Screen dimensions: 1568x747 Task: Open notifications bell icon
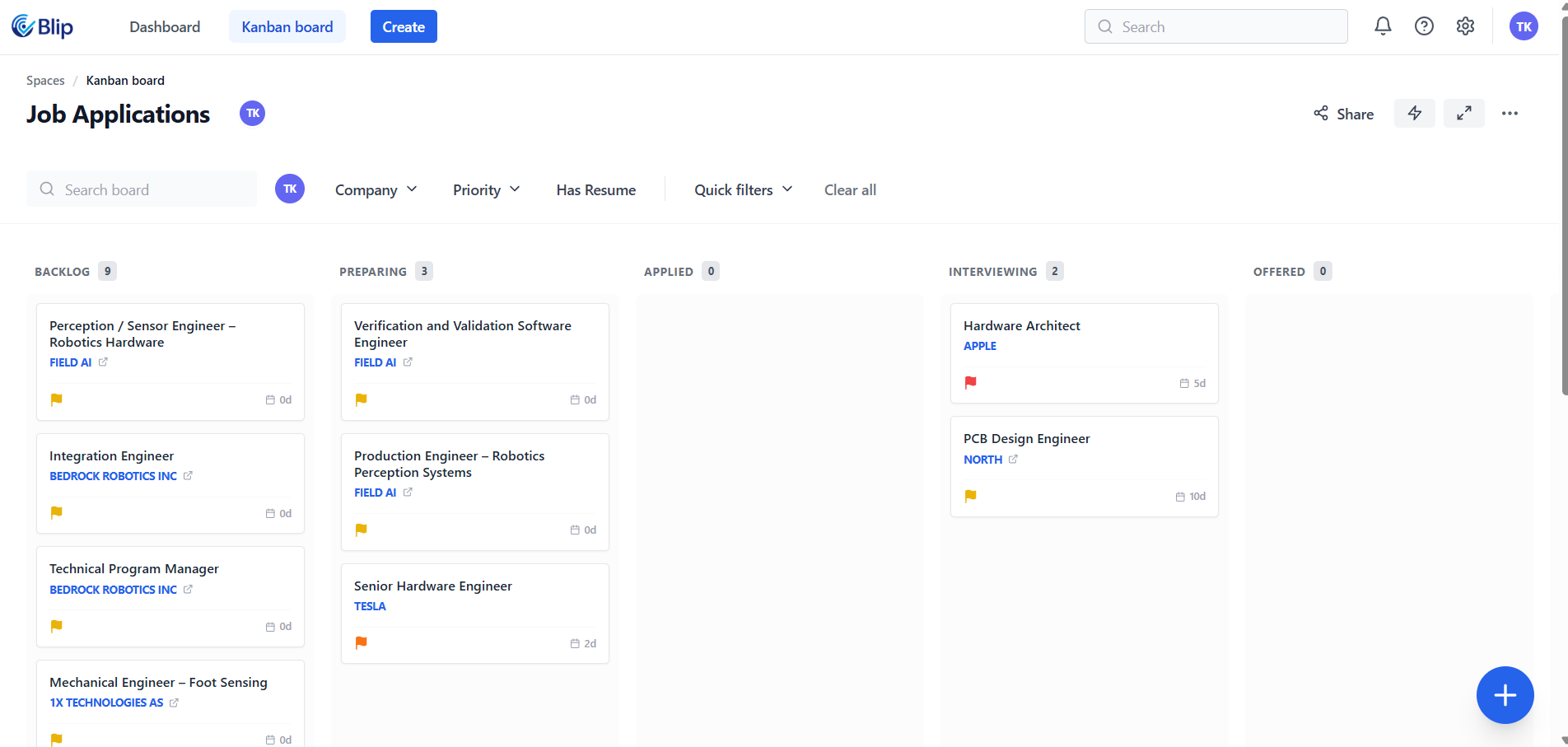[x=1383, y=26]
